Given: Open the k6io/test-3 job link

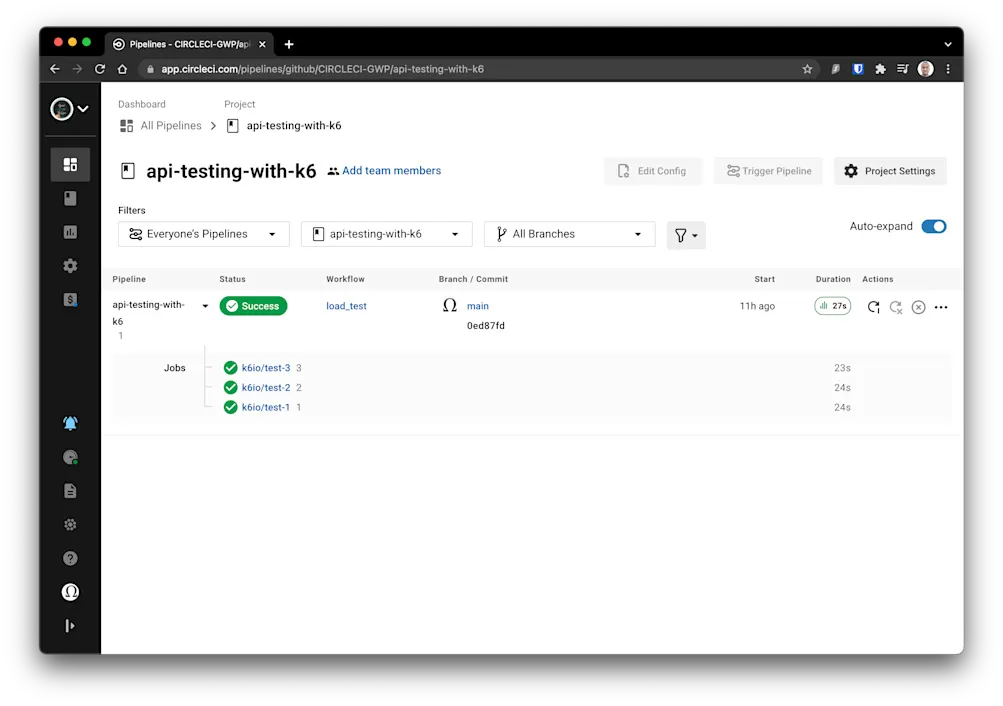Looking at the screenshot, I should pyautogui.click(x=266, y=368).
